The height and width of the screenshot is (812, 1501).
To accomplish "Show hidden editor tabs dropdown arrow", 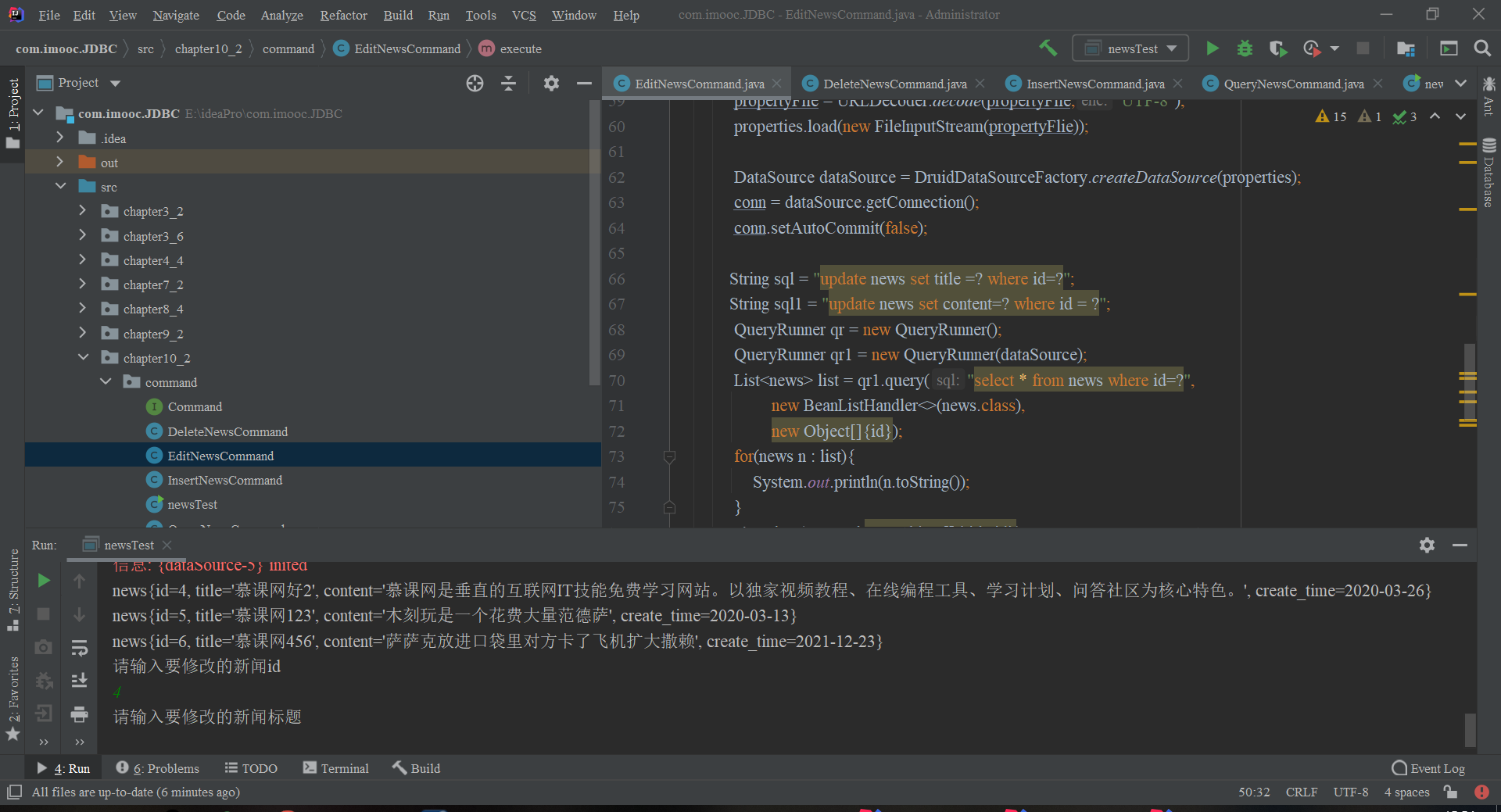I will (x=1460, y=84).
